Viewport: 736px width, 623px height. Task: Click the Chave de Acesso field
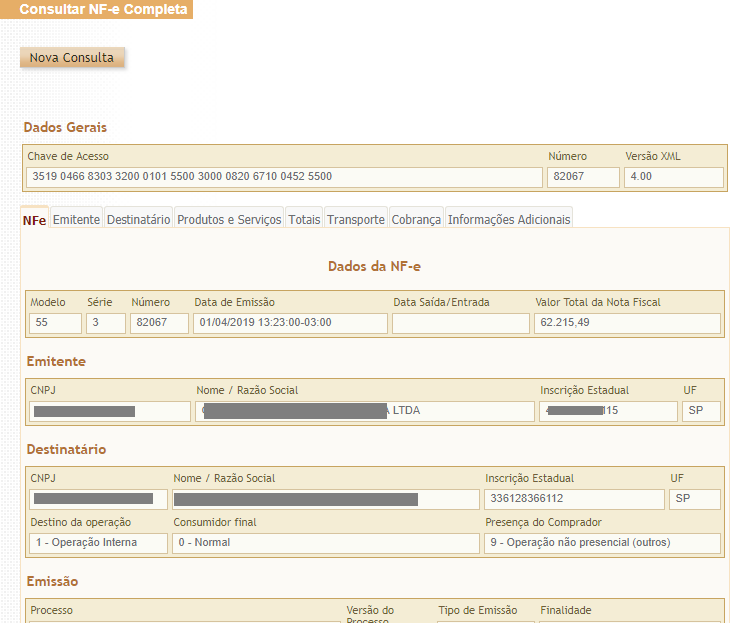(x=284, y=177)
